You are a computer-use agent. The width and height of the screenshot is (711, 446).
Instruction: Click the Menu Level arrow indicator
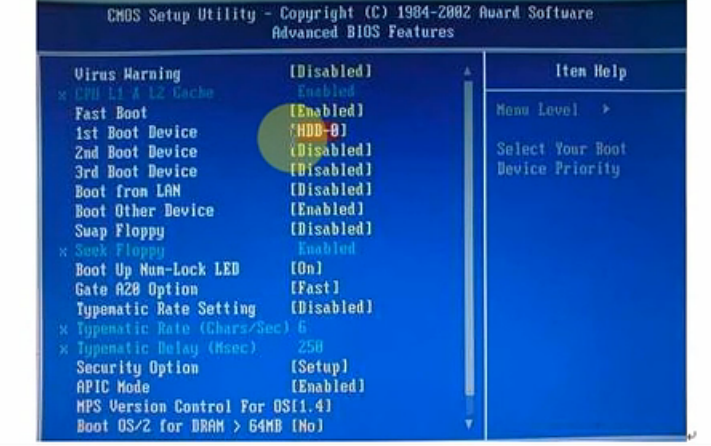point(606,109)
